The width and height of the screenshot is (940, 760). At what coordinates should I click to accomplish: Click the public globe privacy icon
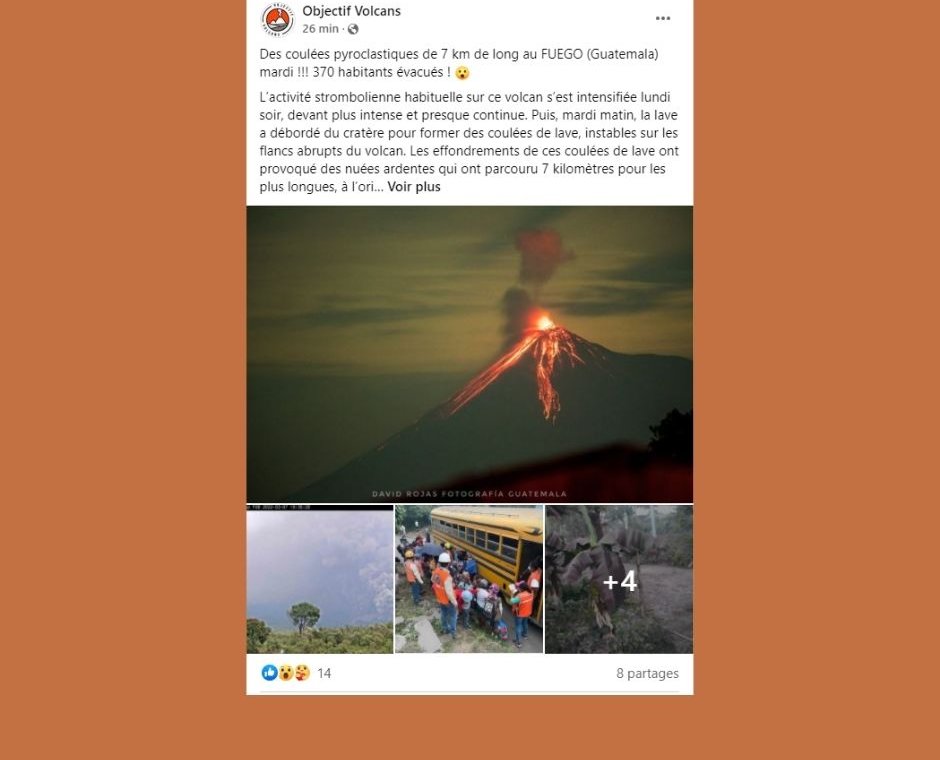coord(353,29)
